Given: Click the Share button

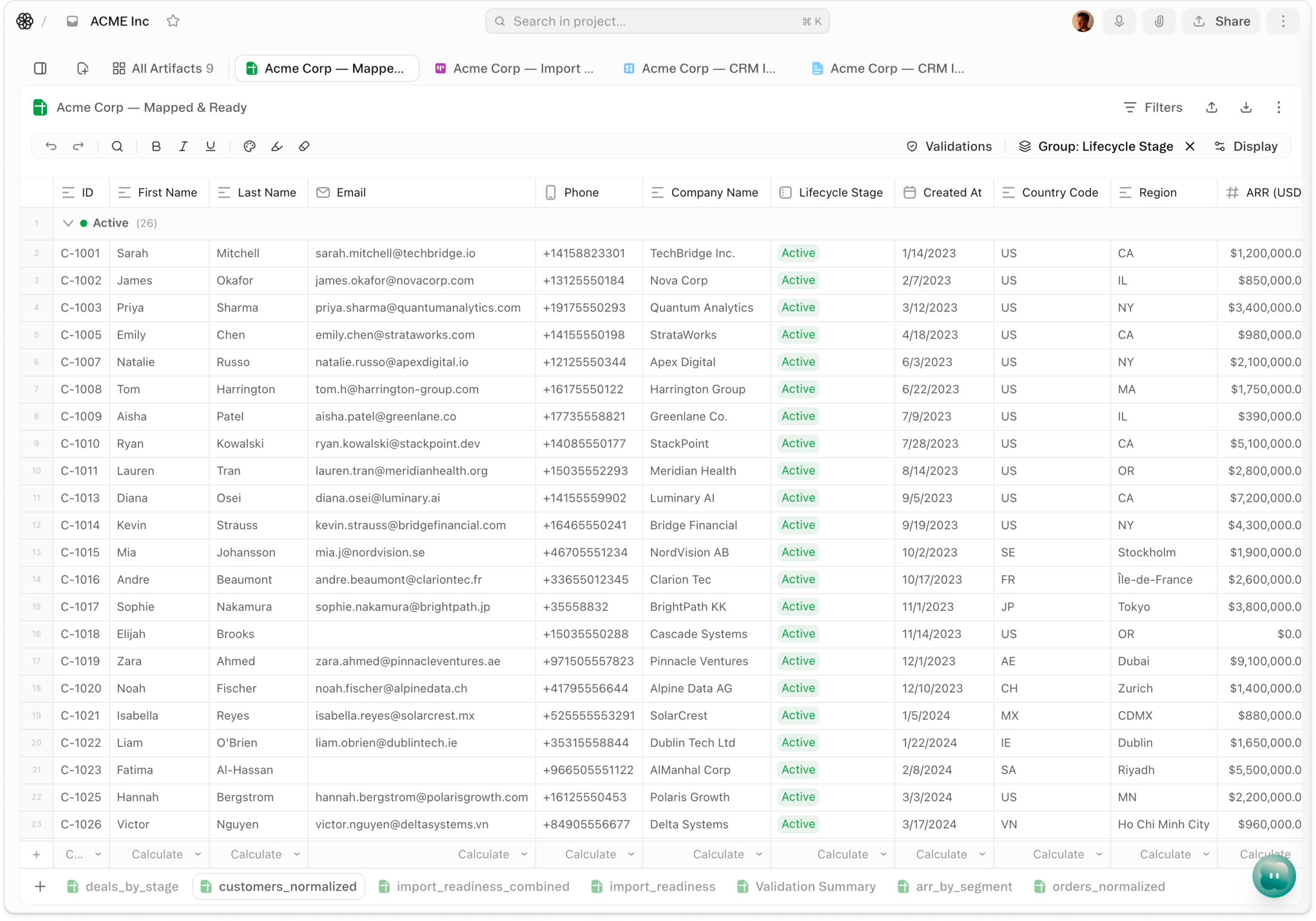Looking at the screenshot, I should [1221, 22].
